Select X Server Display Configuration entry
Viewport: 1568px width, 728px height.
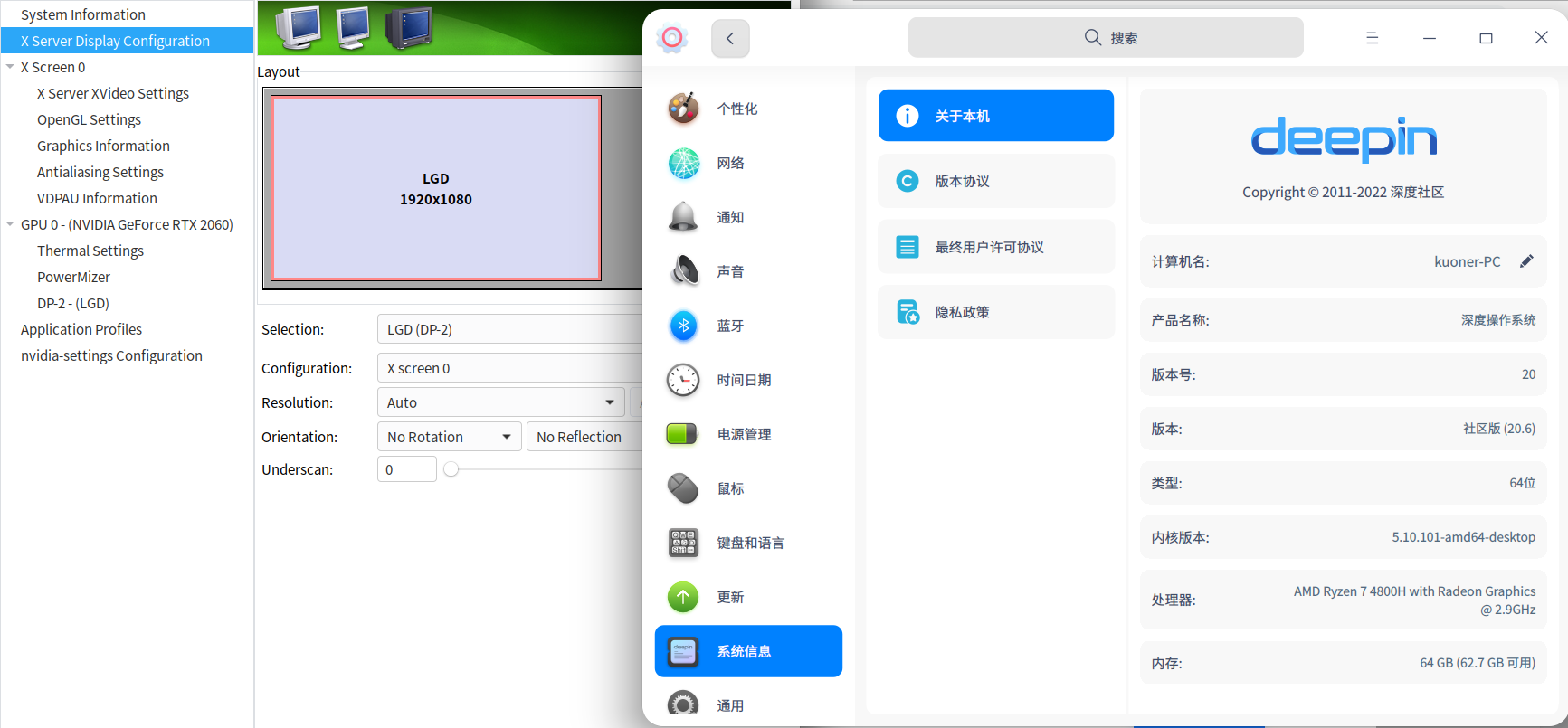(128, 41)
